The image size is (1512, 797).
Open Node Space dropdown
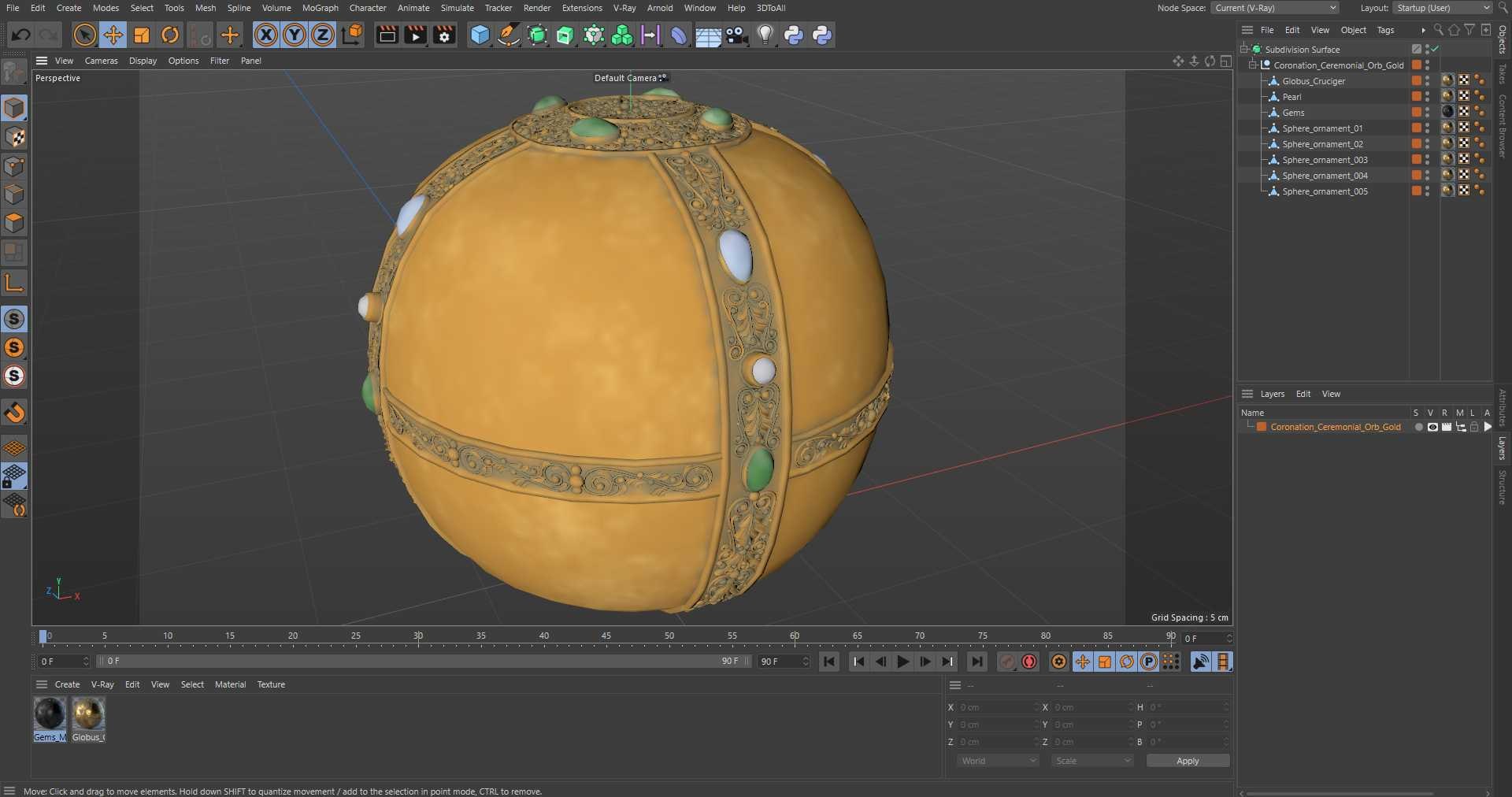(x=1275, y=8)
